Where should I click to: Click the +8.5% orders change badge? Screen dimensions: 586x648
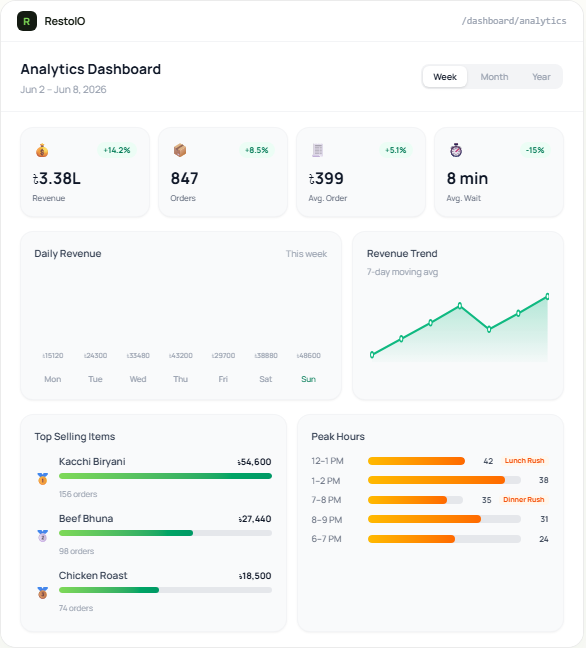(x=257, y=150)
